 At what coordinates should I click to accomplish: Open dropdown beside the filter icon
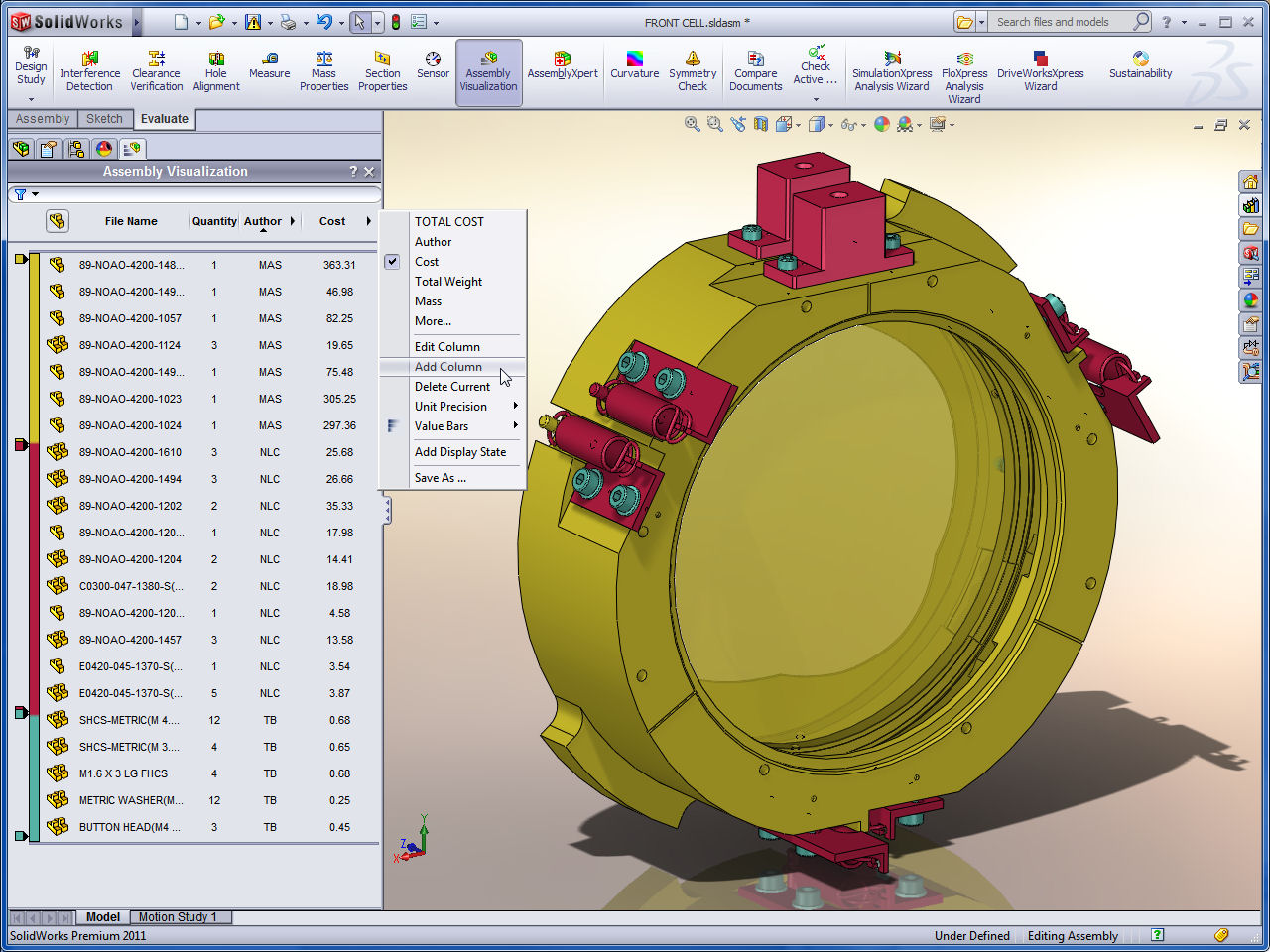pos(36,194)
